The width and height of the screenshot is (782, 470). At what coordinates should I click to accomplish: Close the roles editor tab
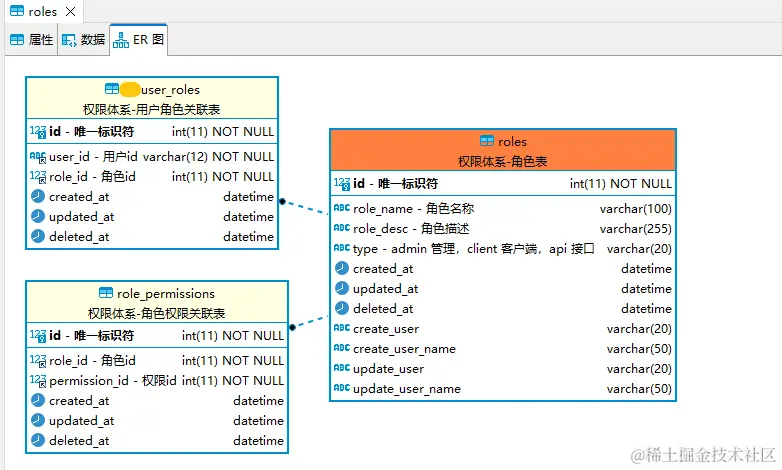71,11
